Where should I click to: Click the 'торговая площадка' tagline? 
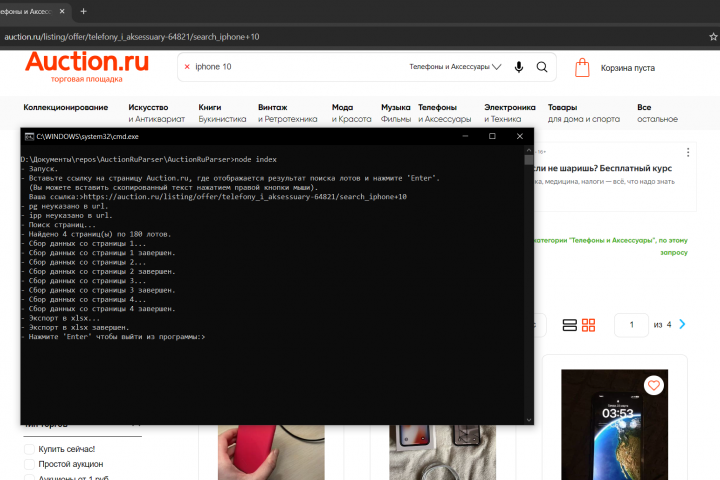(x=86, y=79)
